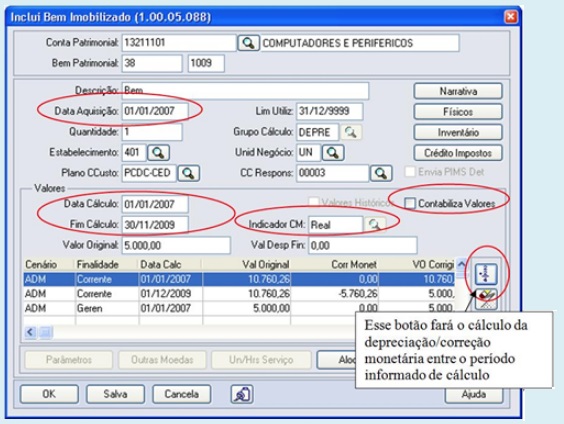The image size is (564, 424).
Task: Click grid's vertical scroll up arrow
Action: 461,264
